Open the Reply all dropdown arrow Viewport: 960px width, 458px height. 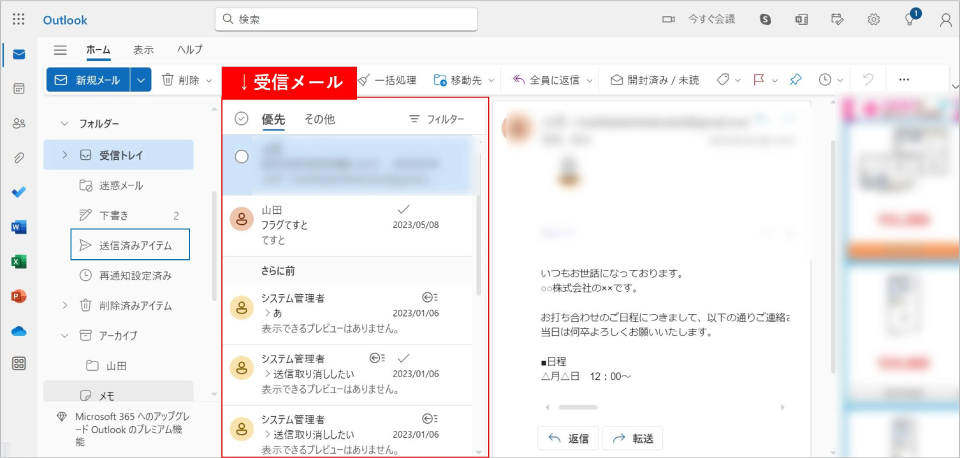tap(590, 80)
